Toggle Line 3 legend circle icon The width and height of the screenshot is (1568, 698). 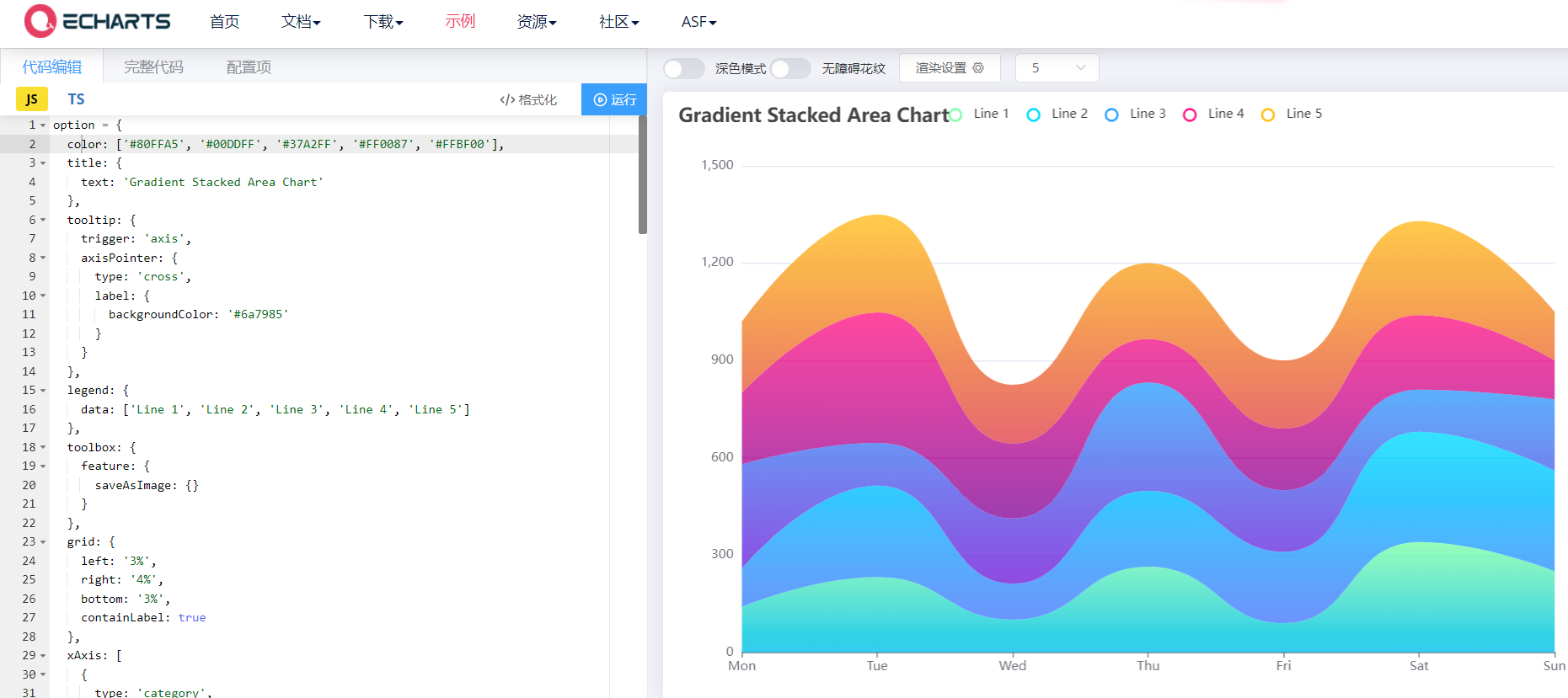[1112, 115]
